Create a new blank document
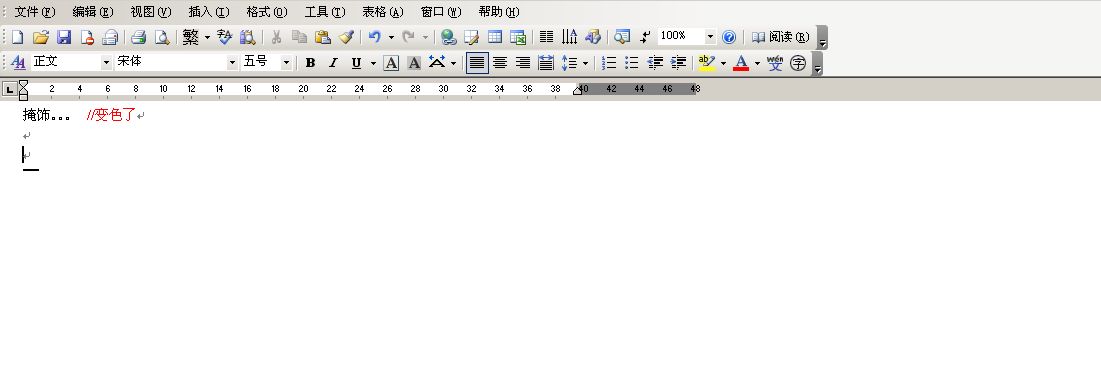The height and width of the screenshot is (387, 1101). click(18, 37)
